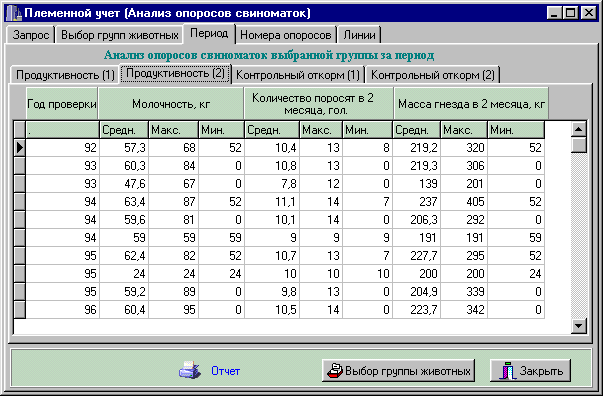
Task: Open the Запрос tab
Action: [x=31, y=35]
